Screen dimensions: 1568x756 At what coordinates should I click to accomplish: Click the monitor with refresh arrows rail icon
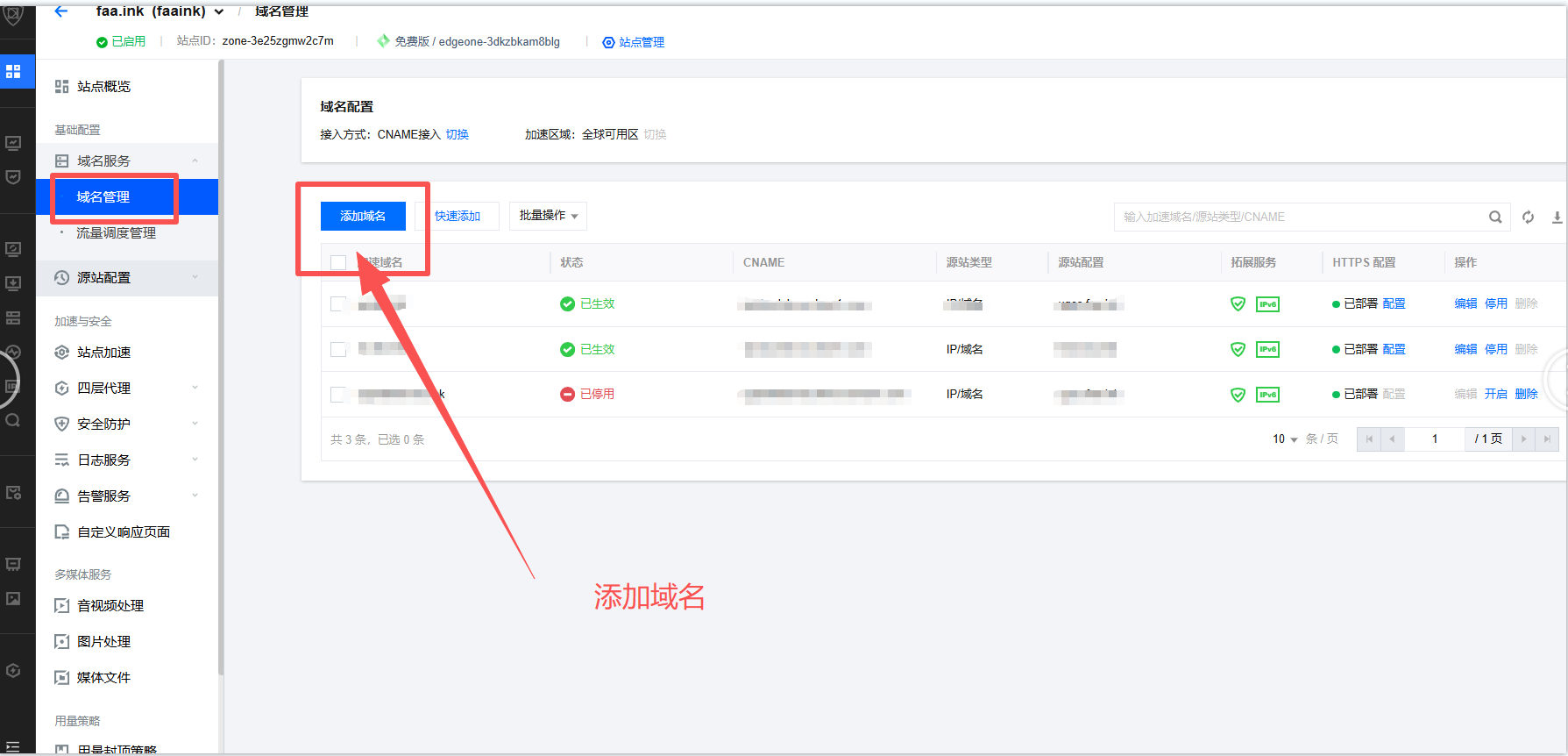pos(13,249)
